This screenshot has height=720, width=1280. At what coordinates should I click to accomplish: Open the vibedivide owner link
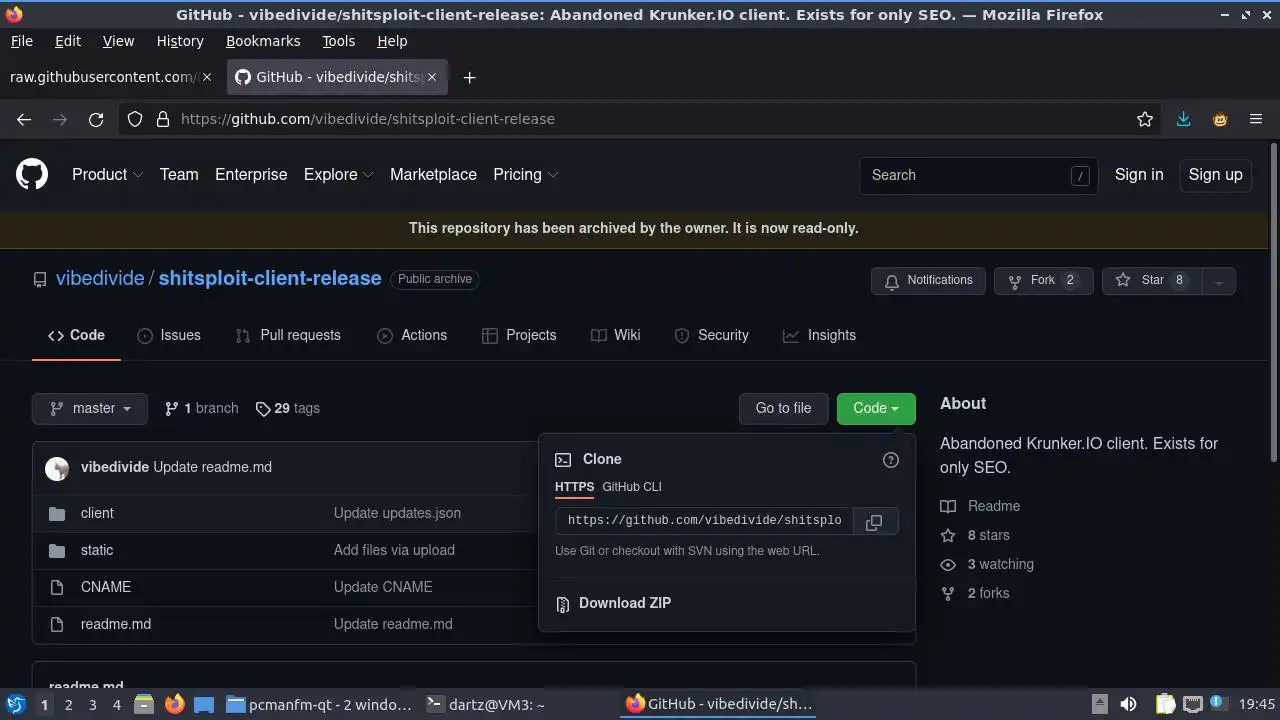click(100, 279)
